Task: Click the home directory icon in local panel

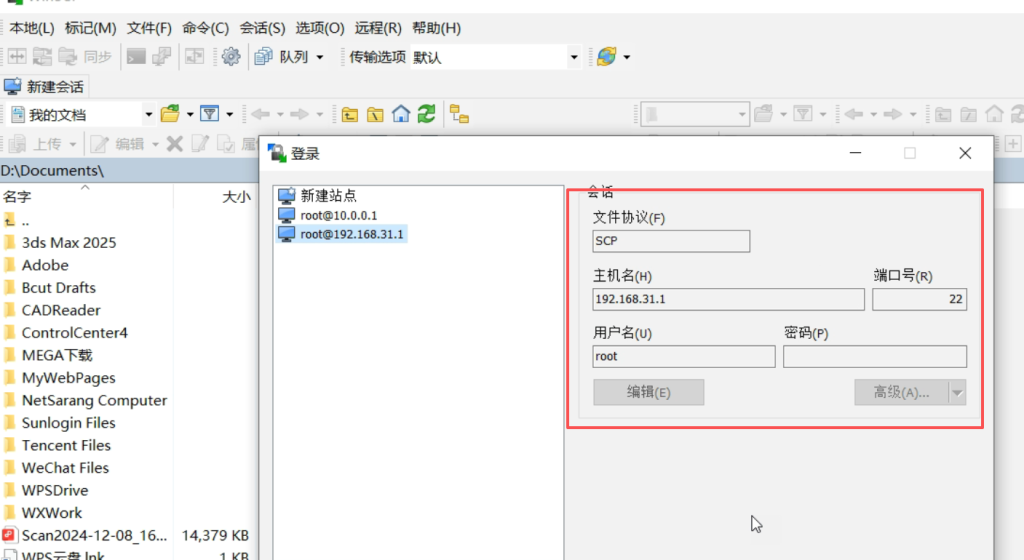Action: pos(401,114)
